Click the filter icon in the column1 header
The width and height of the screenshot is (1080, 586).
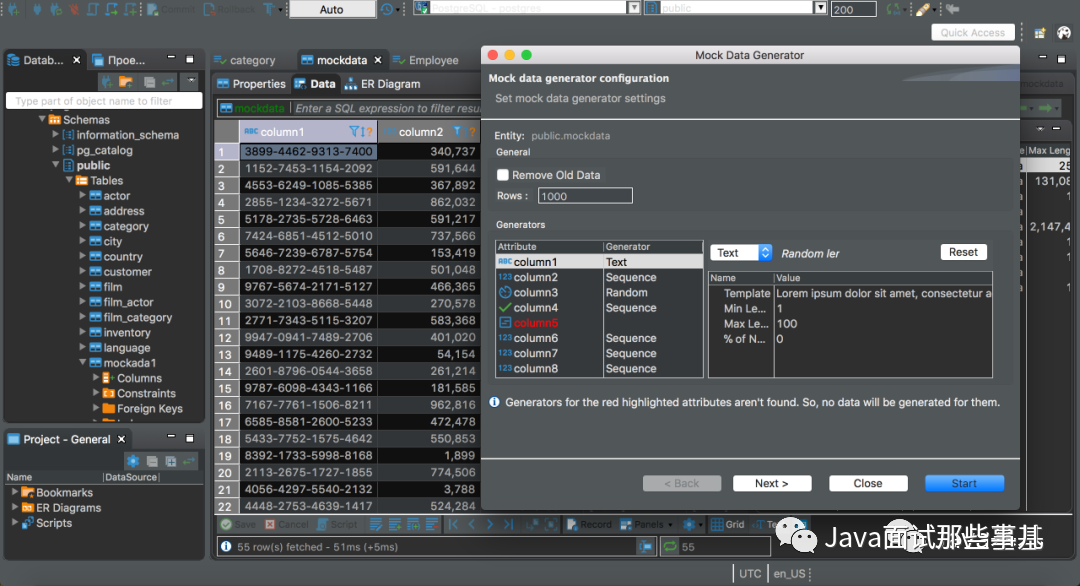click(354, 132)
